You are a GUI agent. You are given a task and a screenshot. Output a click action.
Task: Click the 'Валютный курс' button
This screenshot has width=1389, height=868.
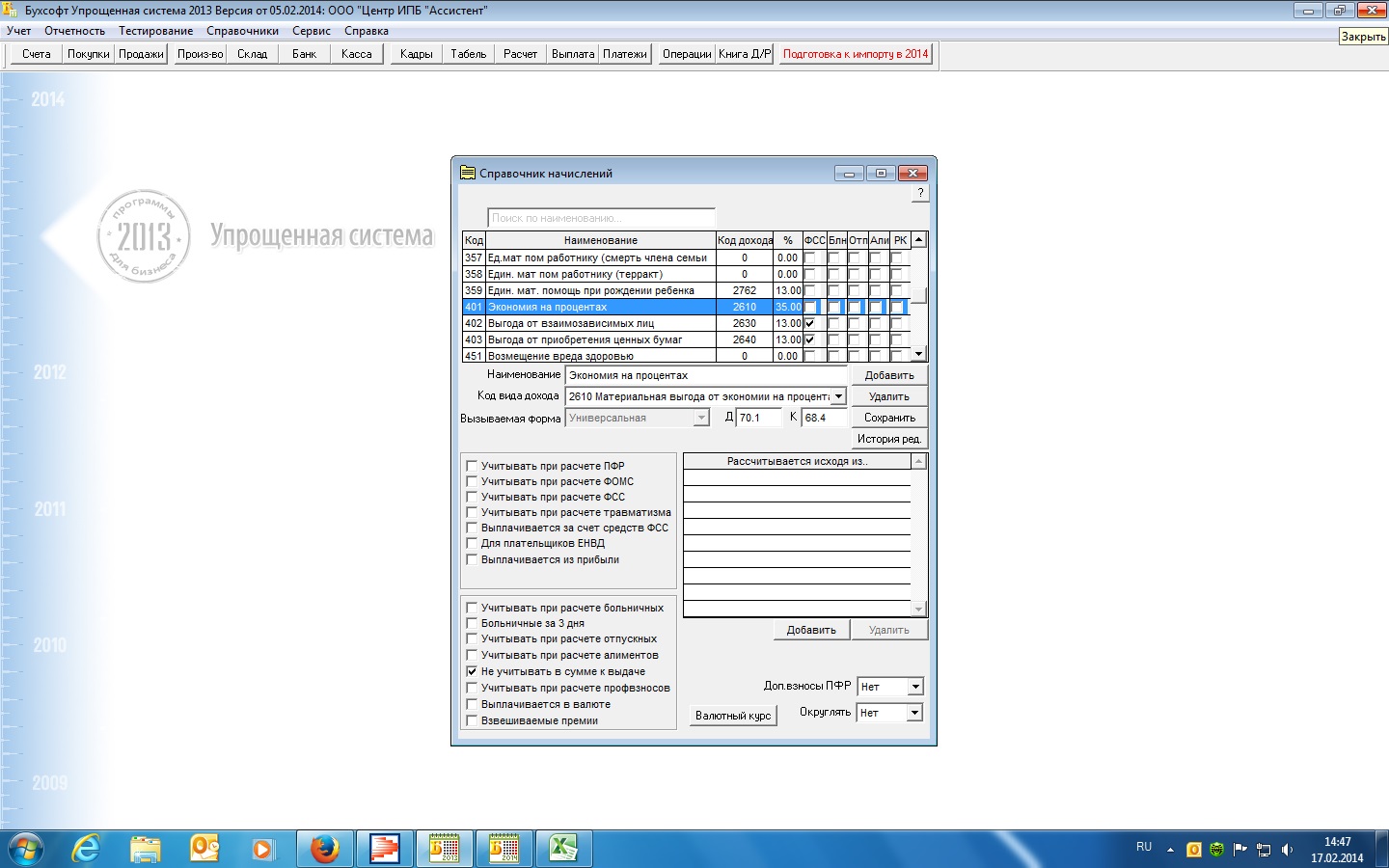(733, 716)
